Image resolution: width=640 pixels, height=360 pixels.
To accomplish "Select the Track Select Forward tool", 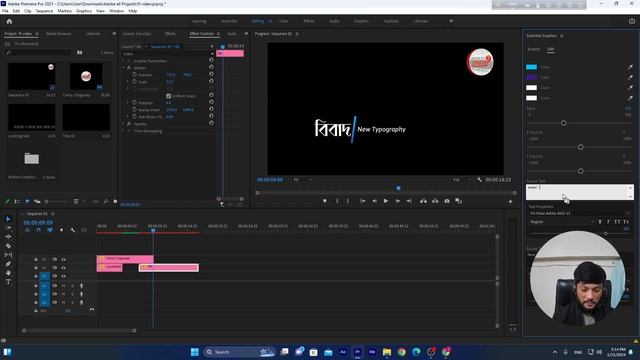I will 8,228.
